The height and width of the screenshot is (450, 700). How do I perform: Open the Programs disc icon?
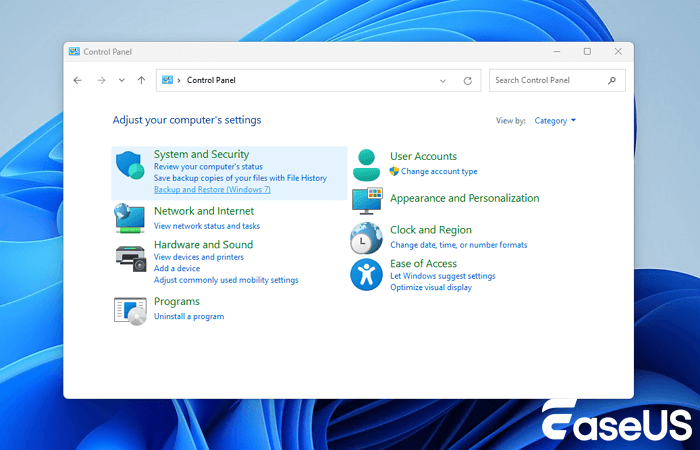tap(130, 311)
